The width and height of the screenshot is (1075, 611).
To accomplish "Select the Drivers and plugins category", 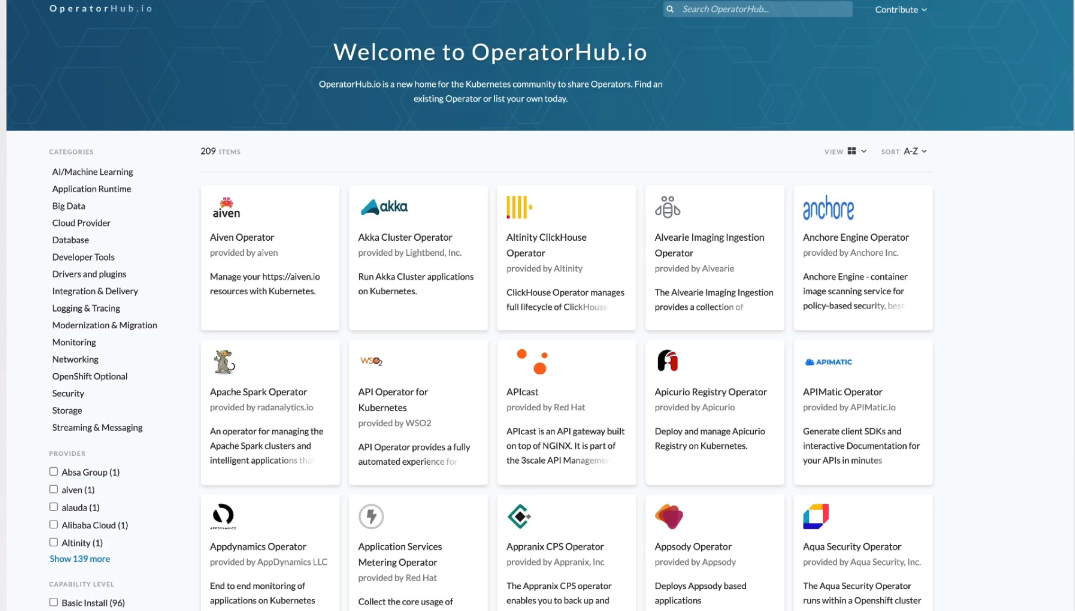I will point(89,274).
